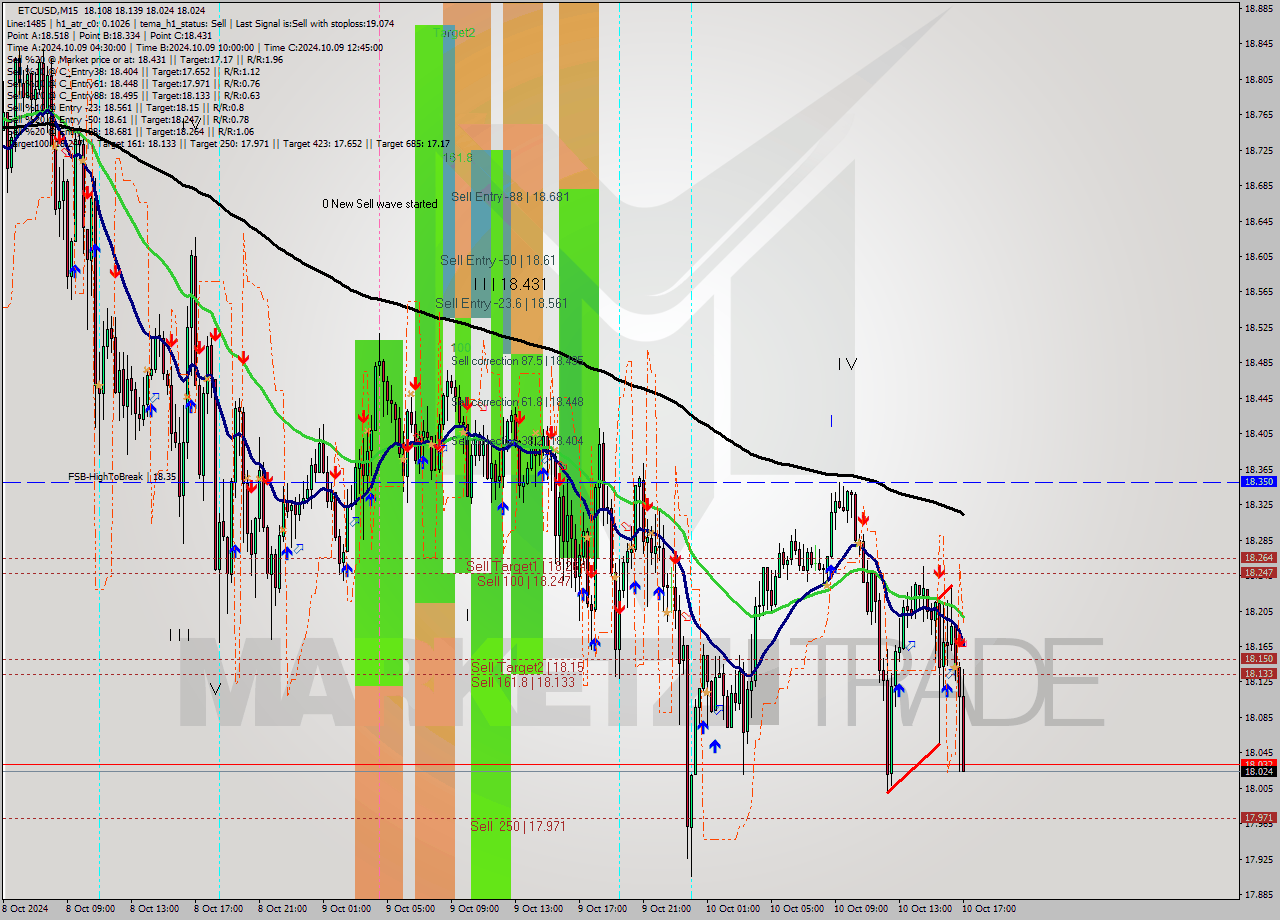Screen dimensions: 1280x920
Task: Click the red 18.150 price tag
Action: coord(1258,659)
